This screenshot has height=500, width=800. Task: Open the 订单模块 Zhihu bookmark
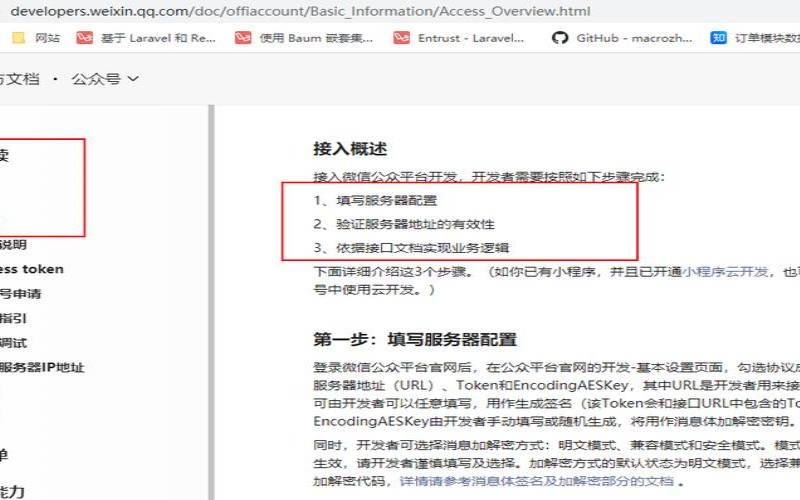click(x=755, y=38)
